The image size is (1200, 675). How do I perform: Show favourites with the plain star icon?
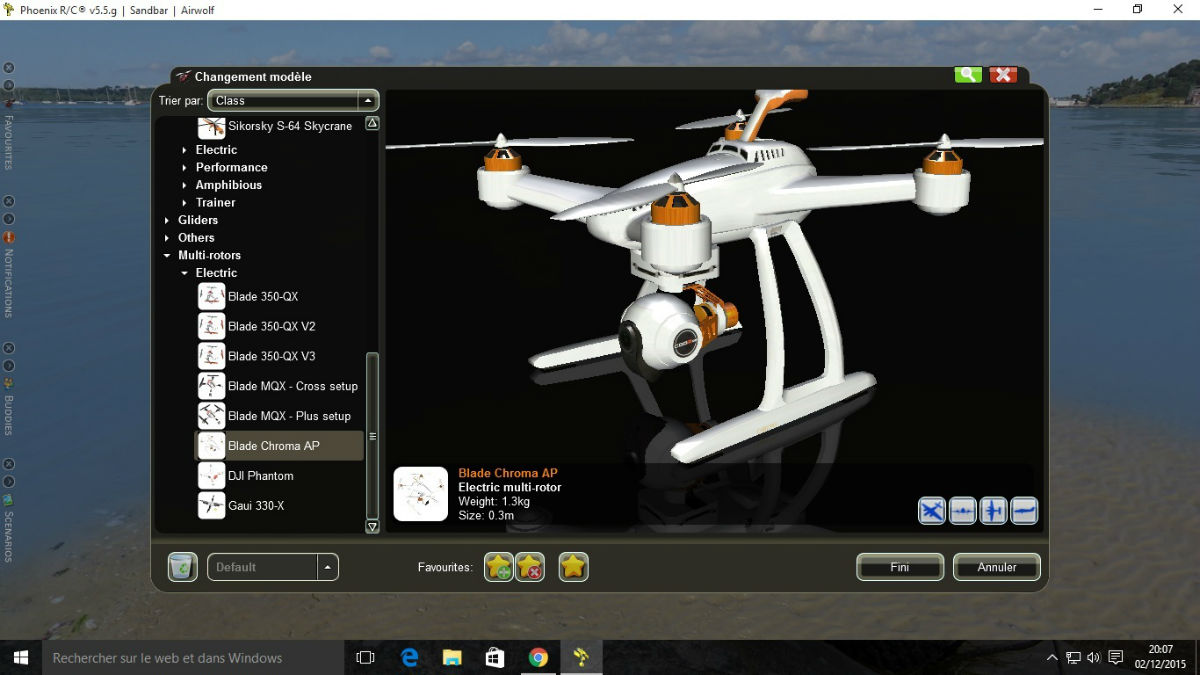coord(573,567)
